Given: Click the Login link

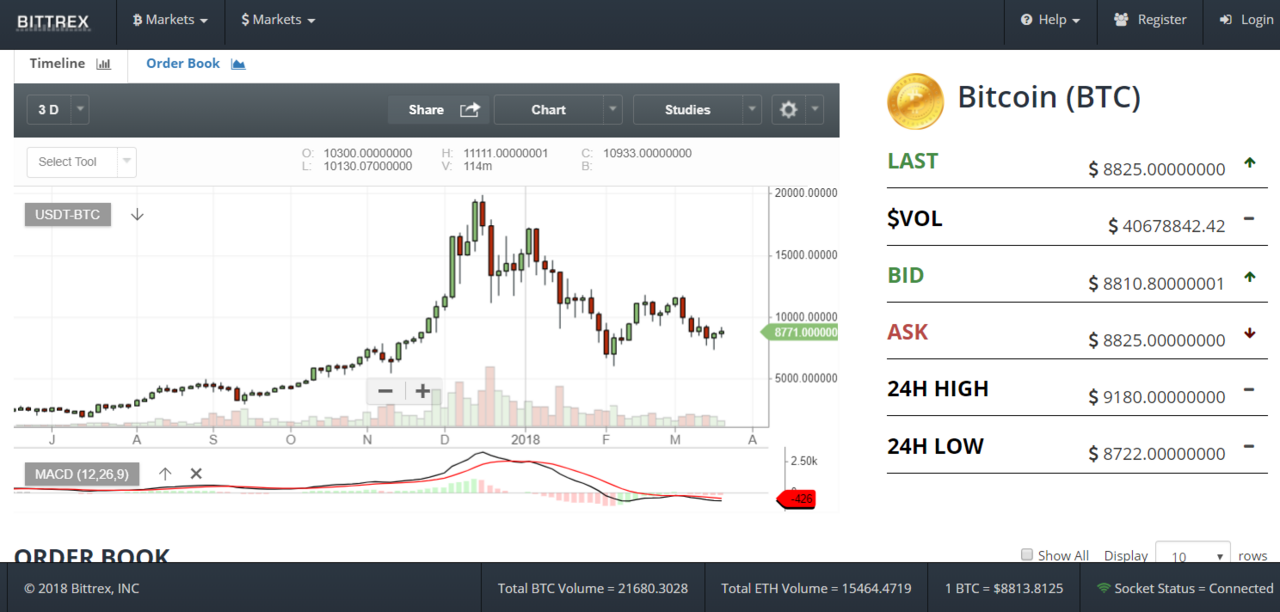Looking at the screenshot, I should tap(1246, 20).
